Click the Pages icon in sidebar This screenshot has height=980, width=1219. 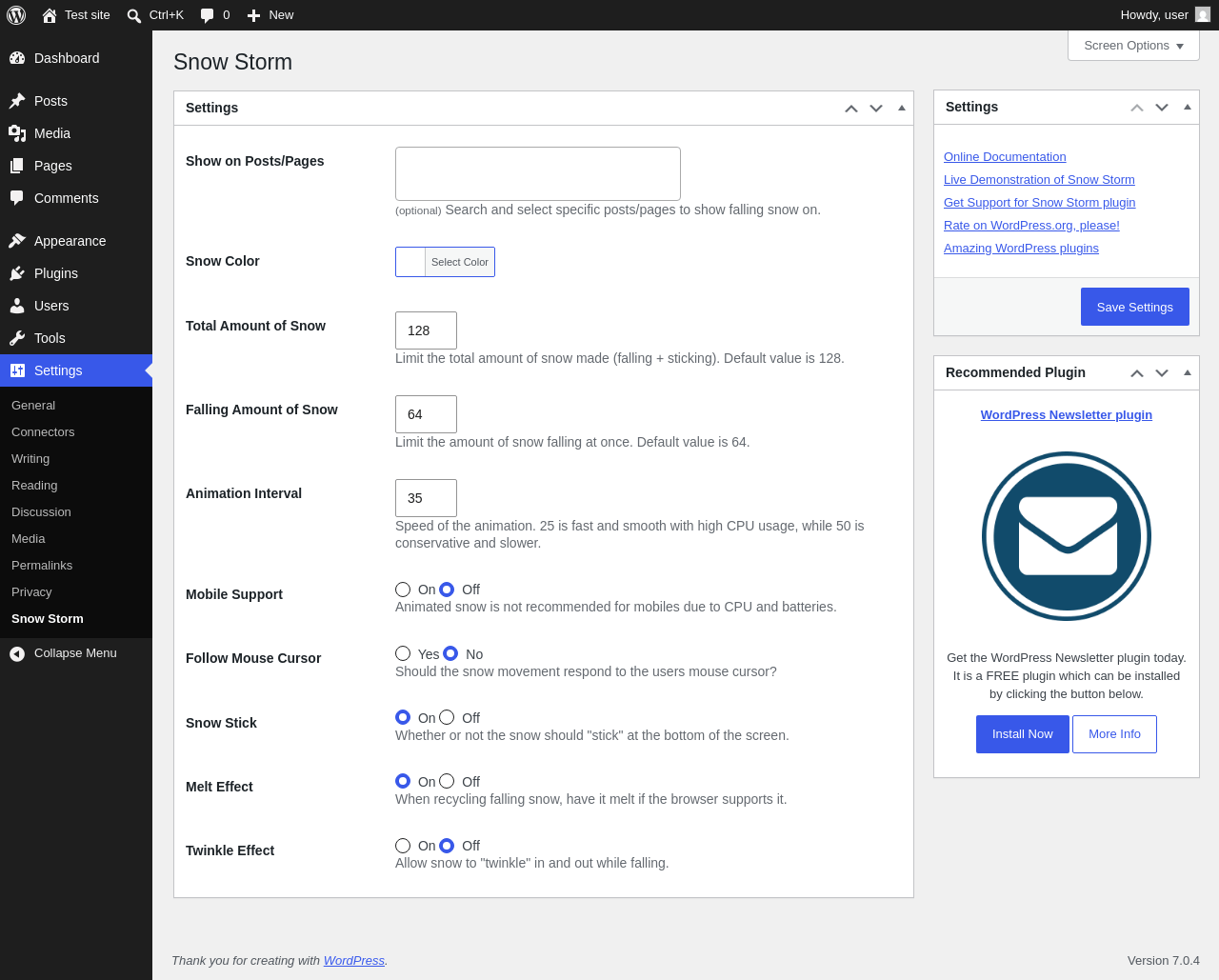(17, 166)
